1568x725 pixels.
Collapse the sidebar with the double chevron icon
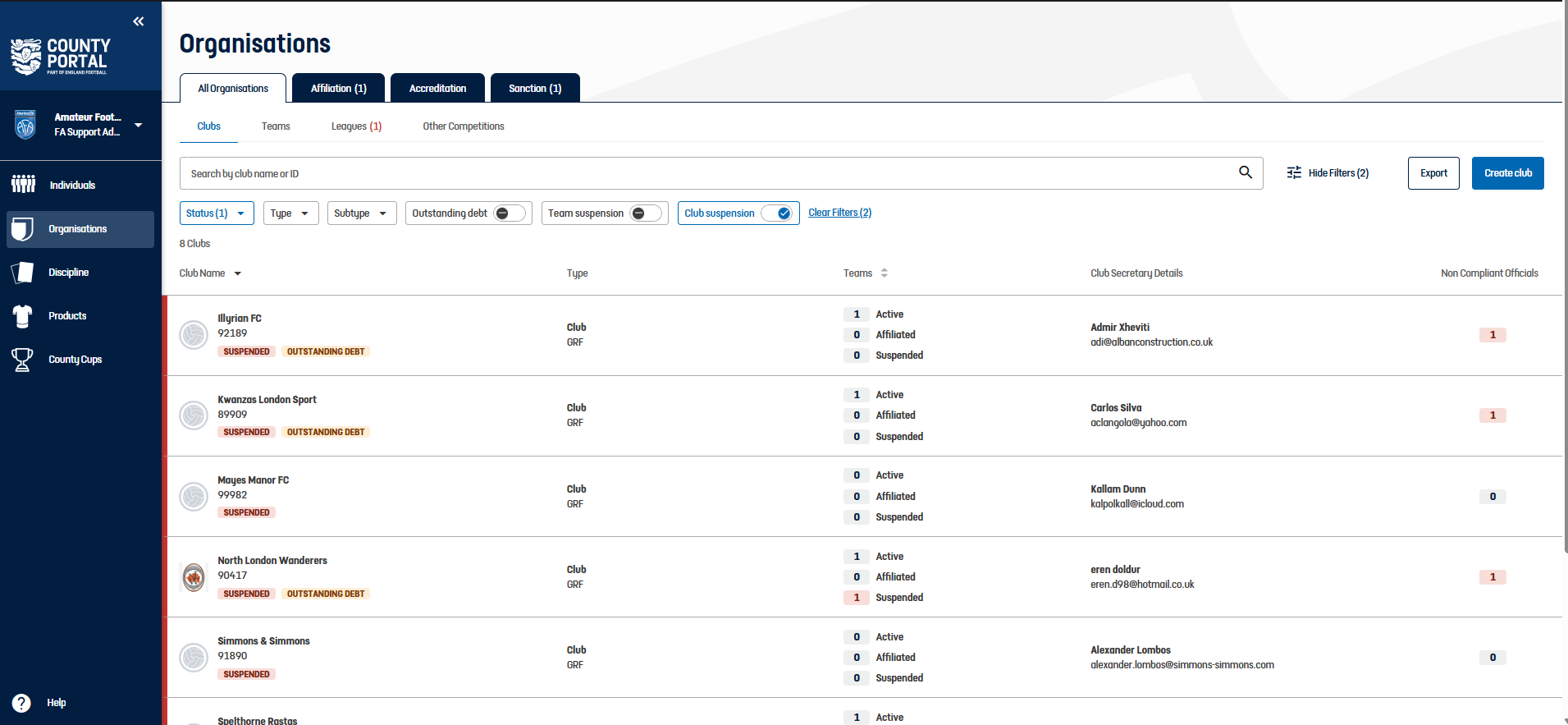coord(139,21)
